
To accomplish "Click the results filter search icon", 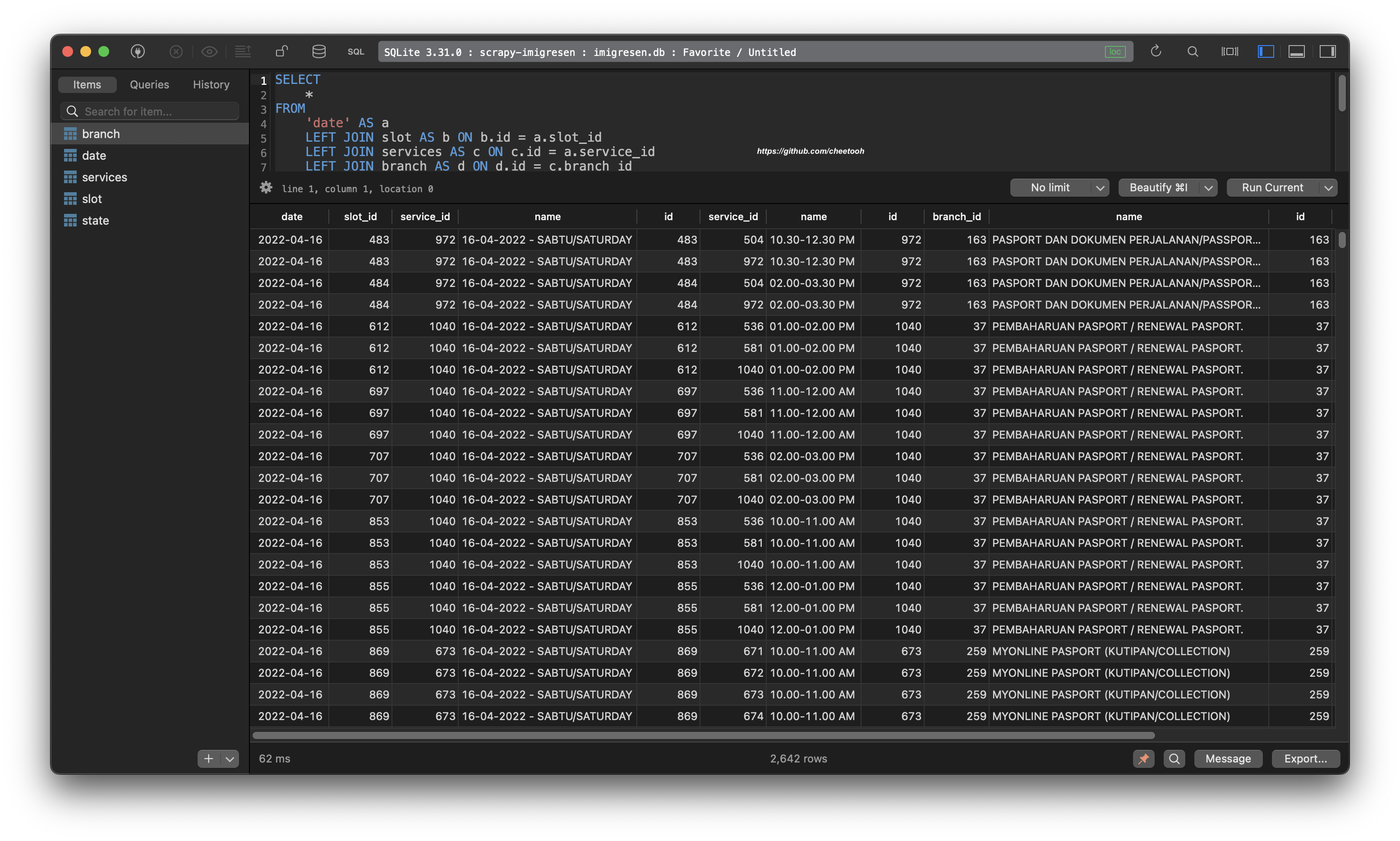I will [x=1174, y=759].
